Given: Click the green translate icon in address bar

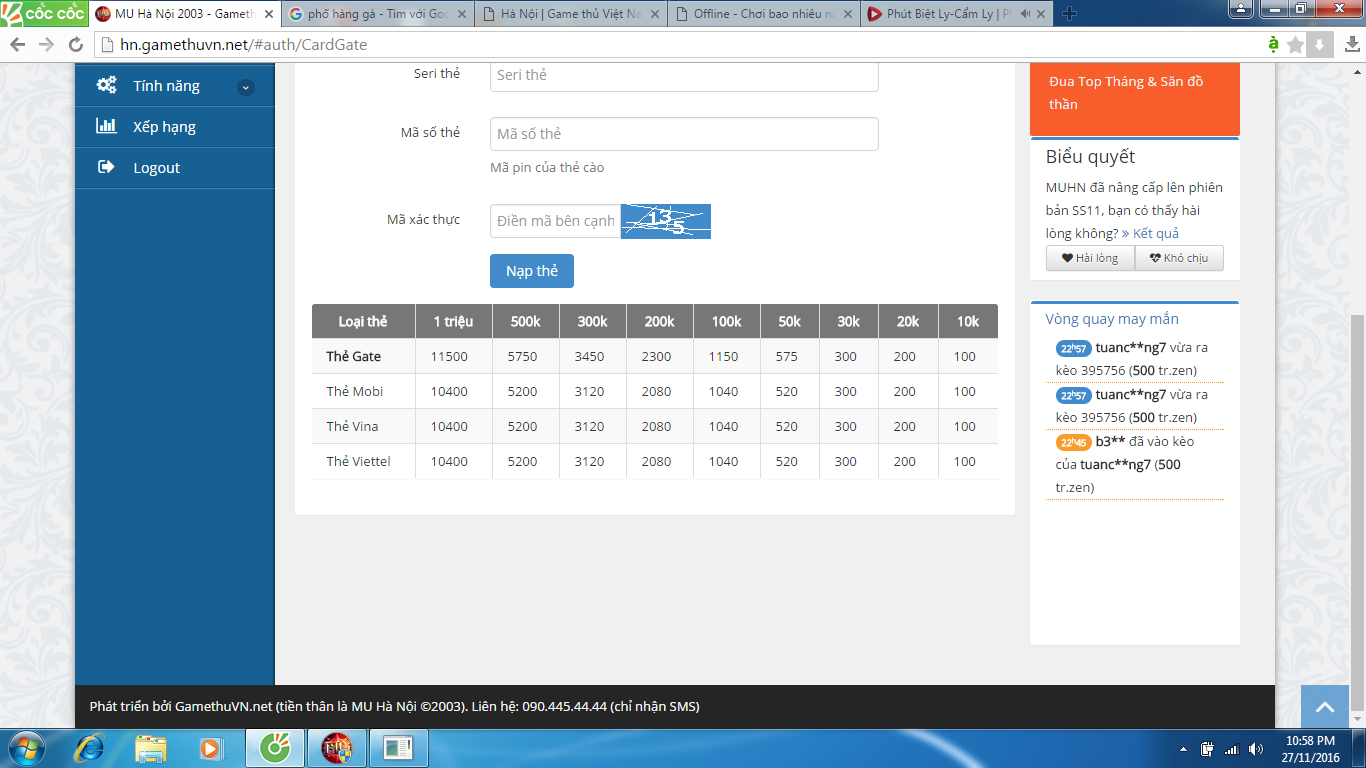Looking at the screenshot, I should tap(1273, 44).
